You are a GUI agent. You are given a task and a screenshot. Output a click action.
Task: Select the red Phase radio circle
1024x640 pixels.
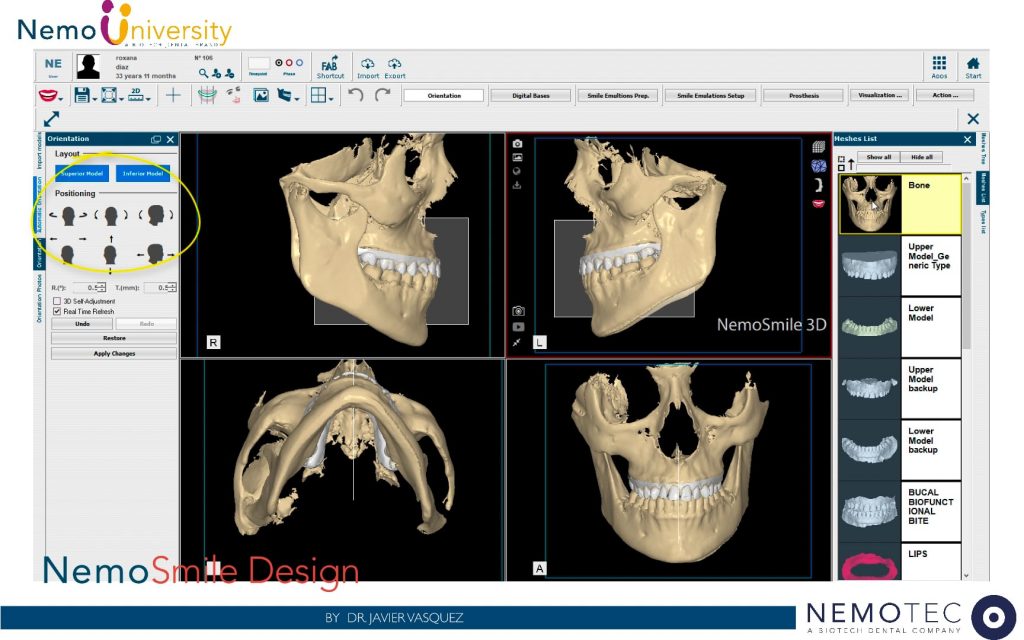pos(289,63)
